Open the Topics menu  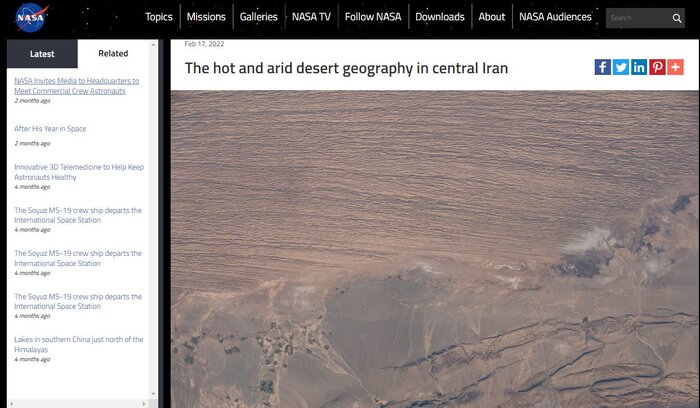pyautogui.click(x=158, y=17)
